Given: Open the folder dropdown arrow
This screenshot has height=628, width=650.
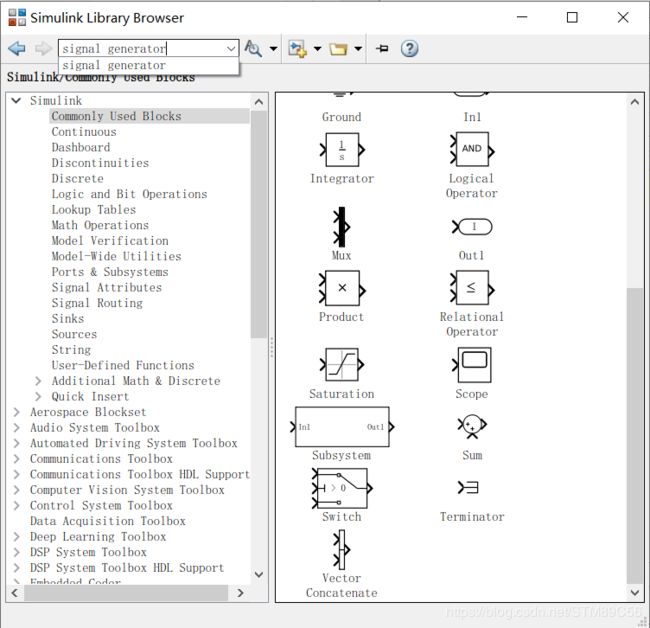Looking at the screenshot, I should (358, 48).
